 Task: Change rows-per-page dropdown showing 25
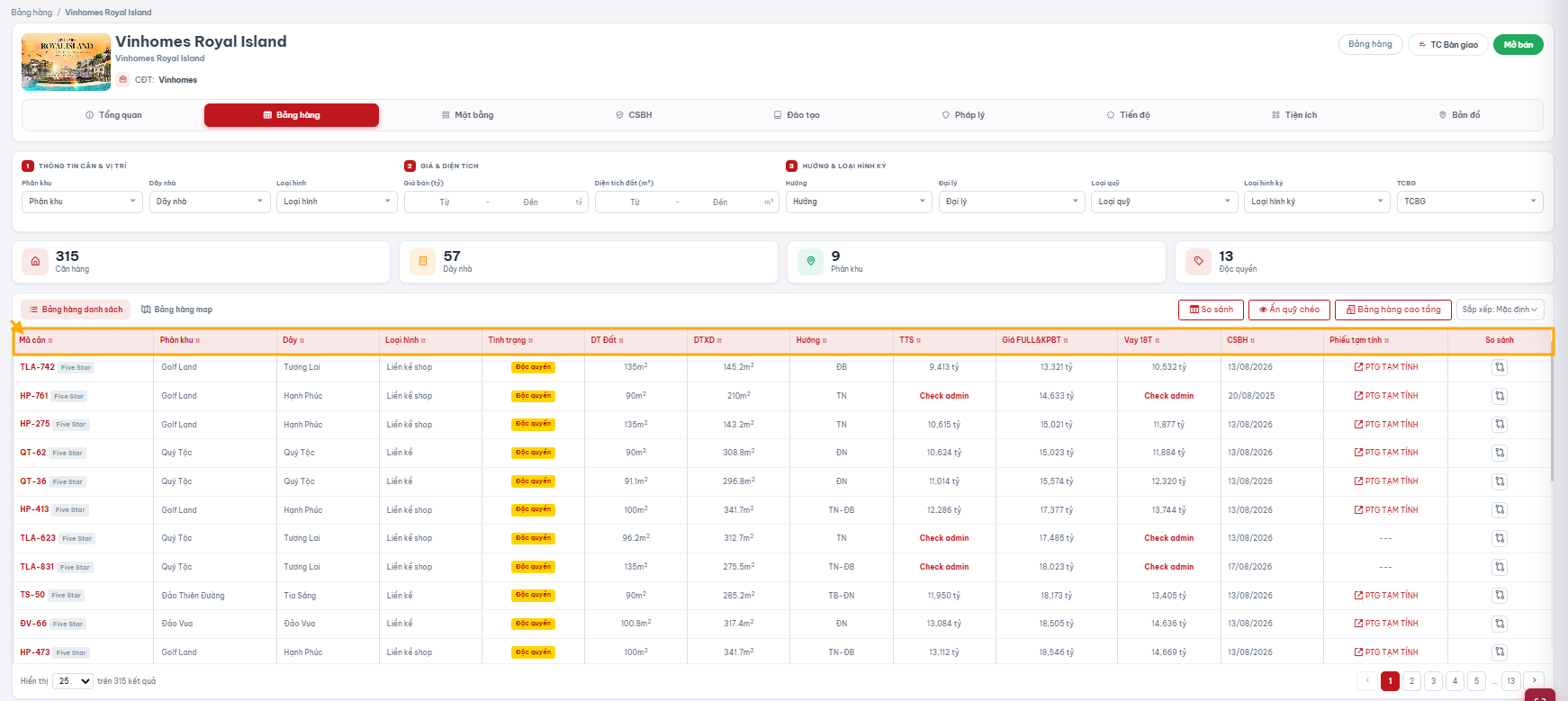[x=73, y=681]
